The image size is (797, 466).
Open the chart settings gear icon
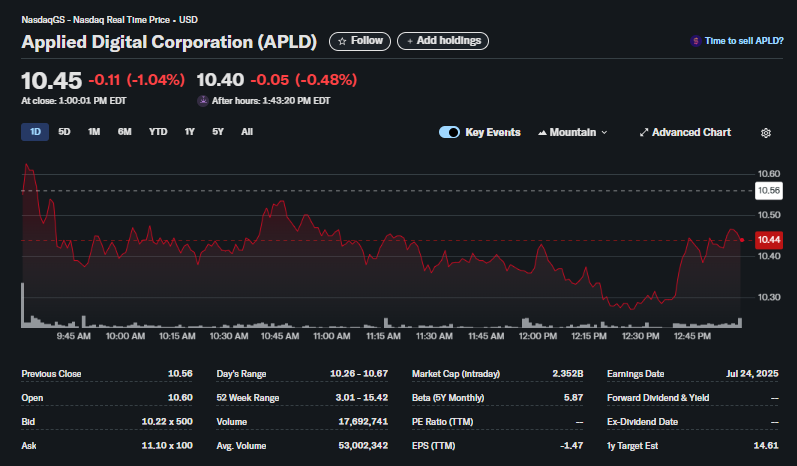765,133
